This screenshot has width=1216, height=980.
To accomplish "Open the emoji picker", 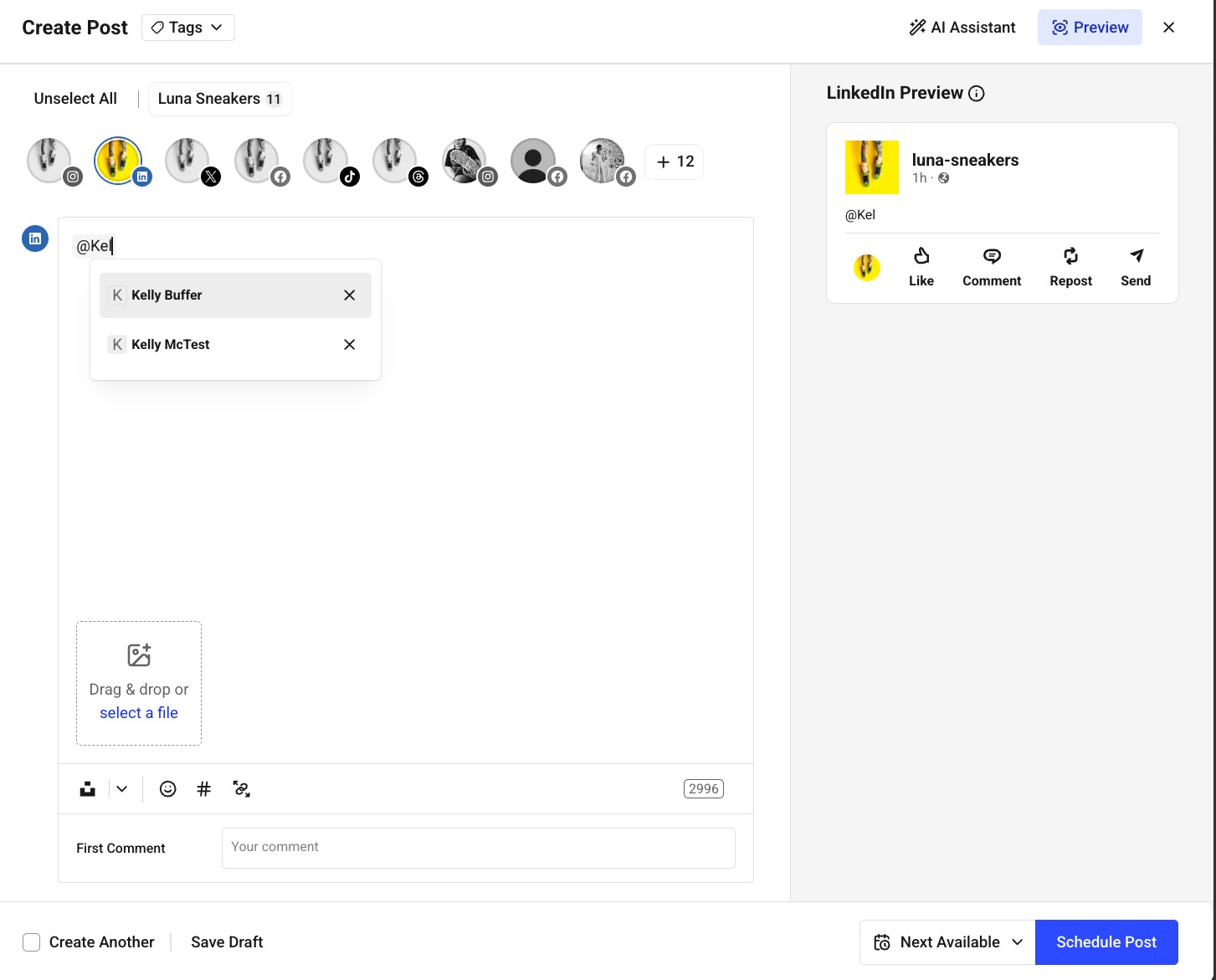I will click(x=167, y=788).
